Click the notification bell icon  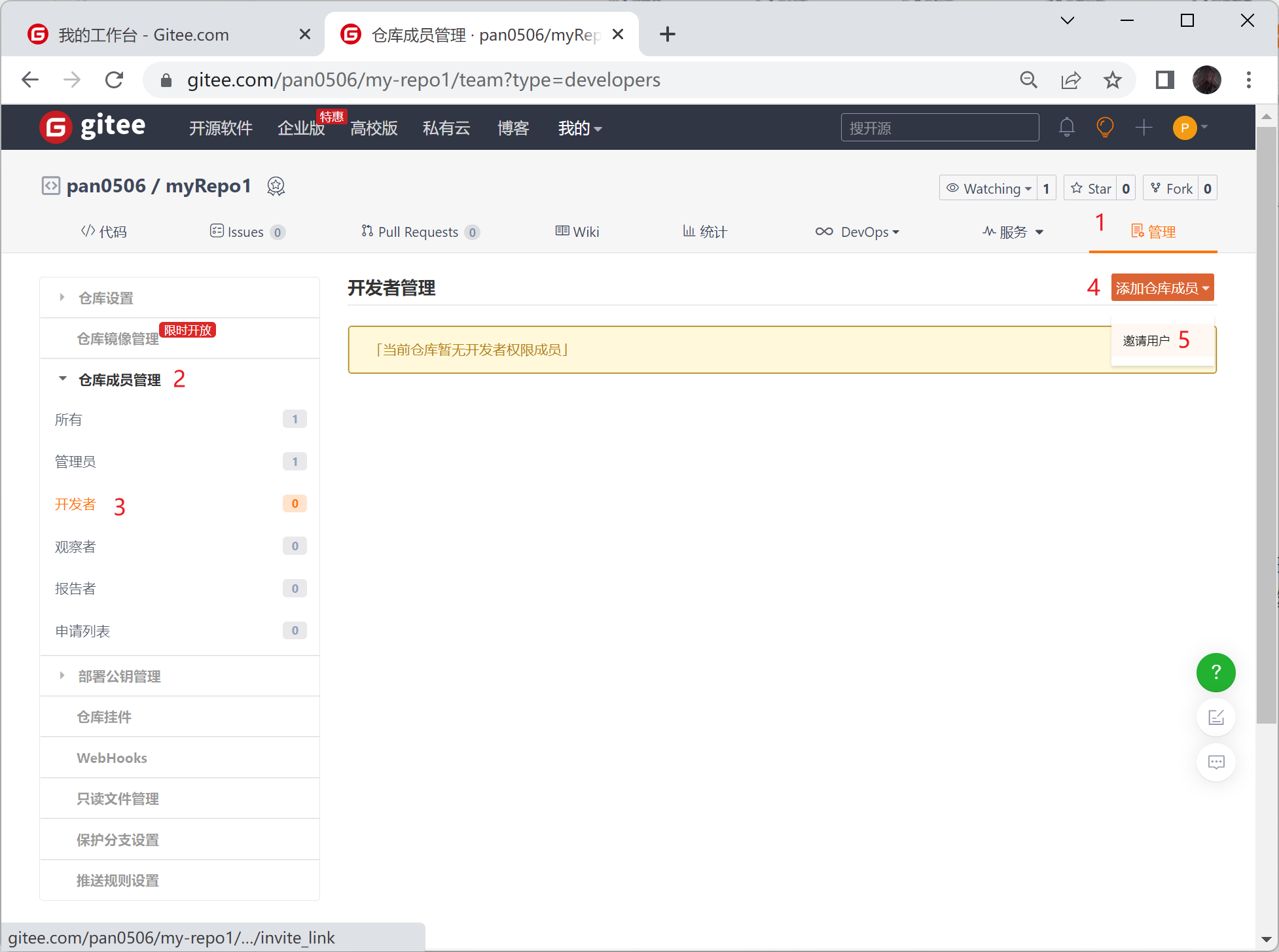(1066, 127)
